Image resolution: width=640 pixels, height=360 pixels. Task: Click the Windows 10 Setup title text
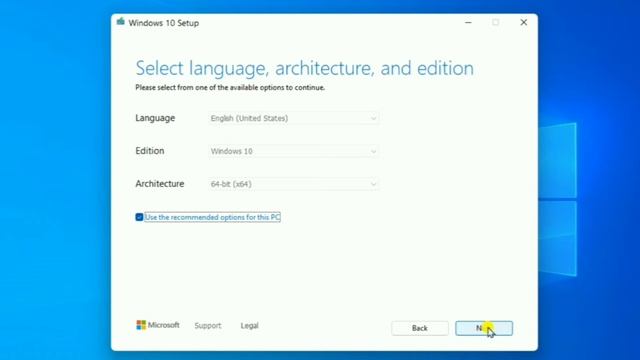point(164,23)
